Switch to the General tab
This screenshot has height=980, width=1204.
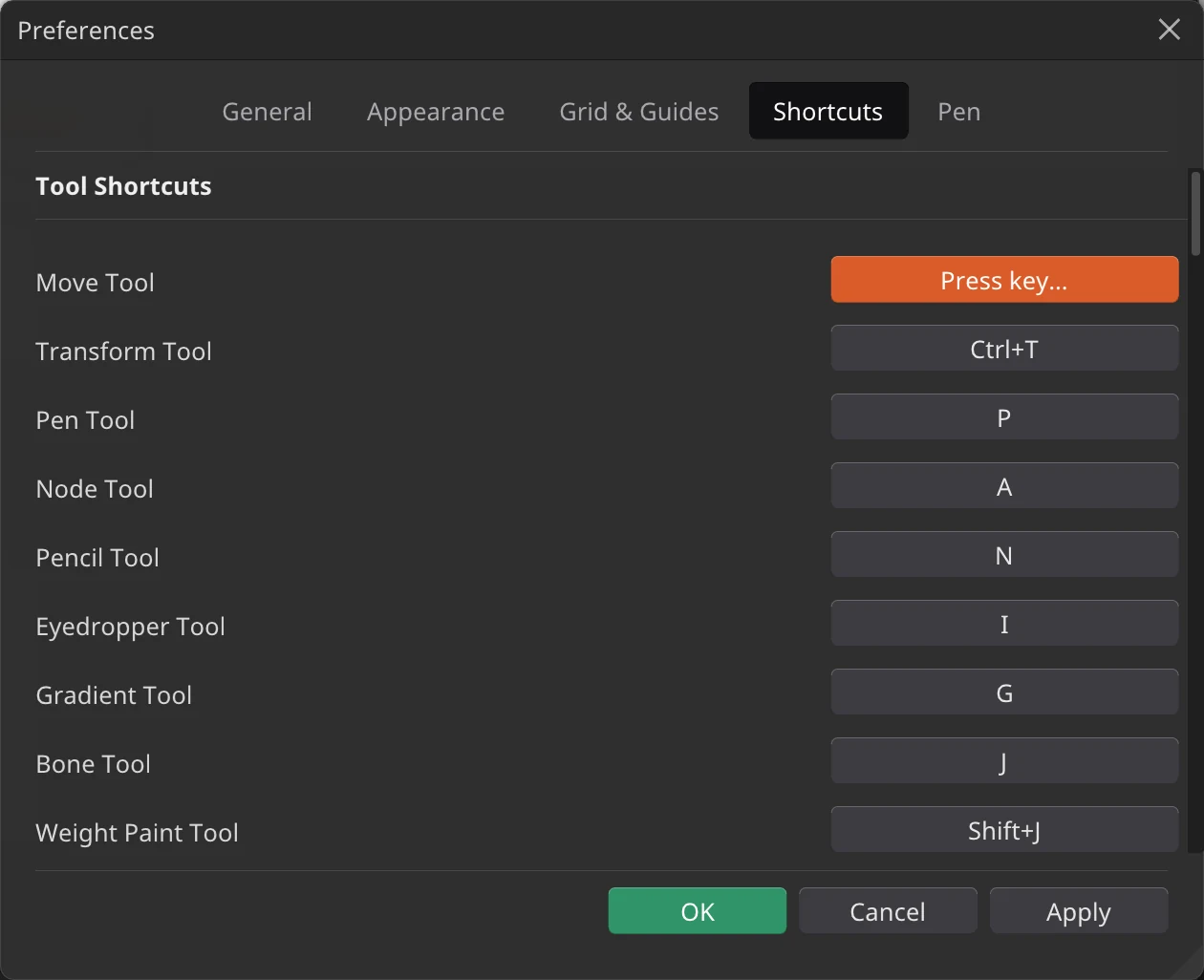pyautogui.click(x=268, y=112)
